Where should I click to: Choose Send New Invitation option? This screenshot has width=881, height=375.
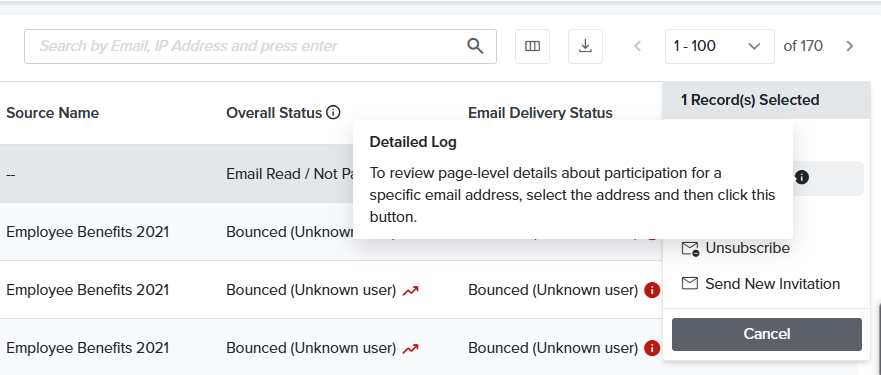point(761,284)
